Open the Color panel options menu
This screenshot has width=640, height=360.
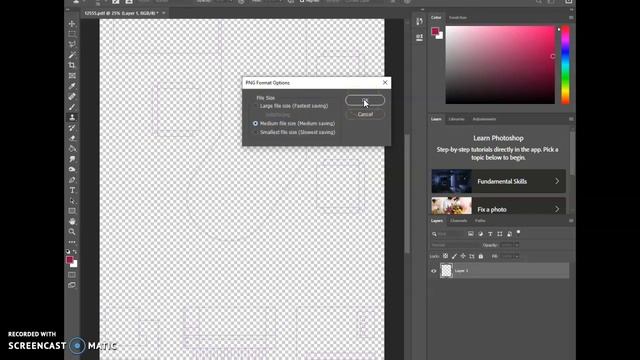point(571,18)
